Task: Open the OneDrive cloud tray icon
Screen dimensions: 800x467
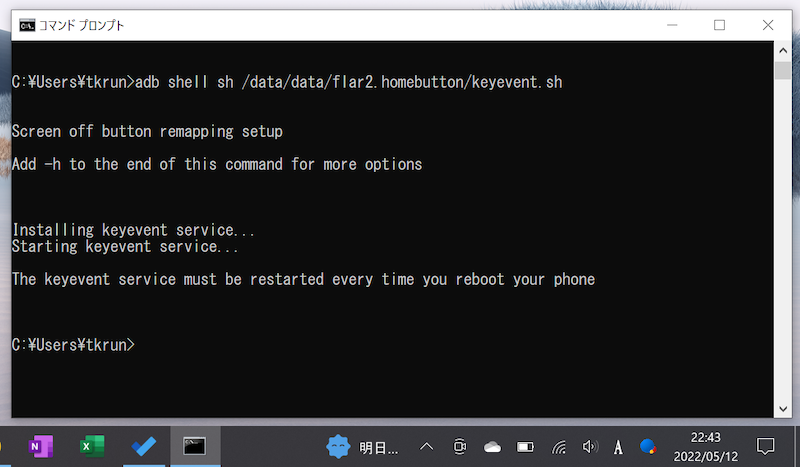Action: click(492, 446)
